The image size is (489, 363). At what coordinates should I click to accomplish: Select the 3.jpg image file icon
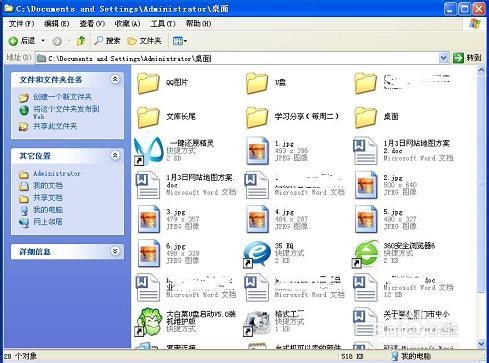(x=149, y=219)
